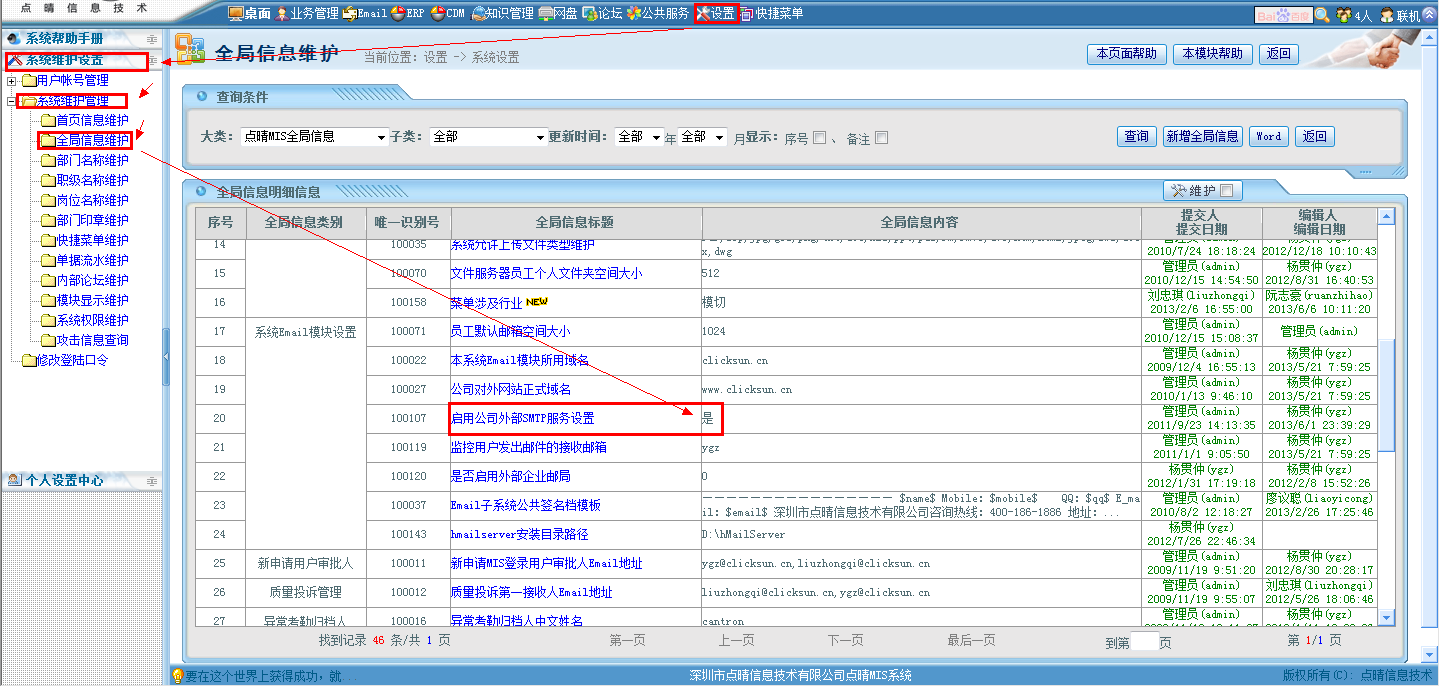The width and height of the screenshot is (1440, 687).
Task: Click the table's vertical scrollbar down arrow
Action: click(x=1385, y=619)
